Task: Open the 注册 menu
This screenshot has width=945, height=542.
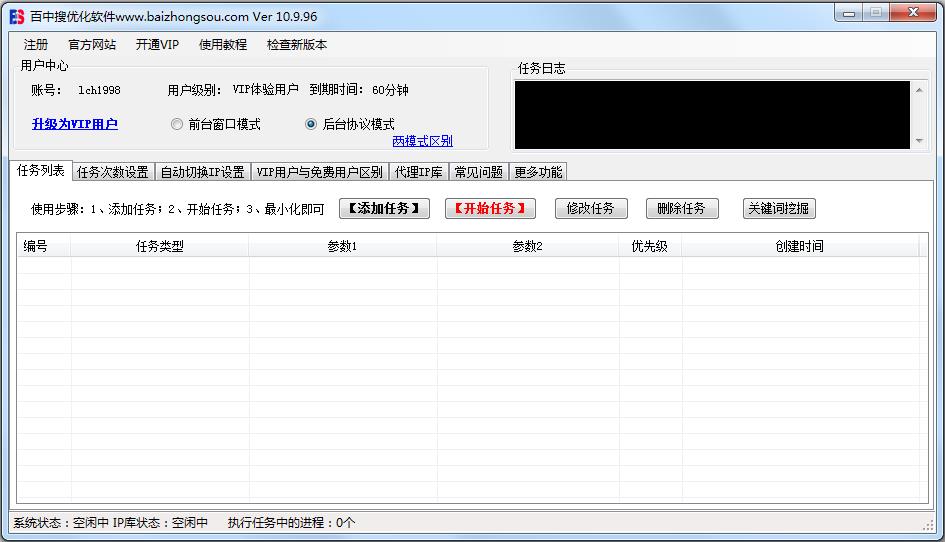Action: pos(36,45)
